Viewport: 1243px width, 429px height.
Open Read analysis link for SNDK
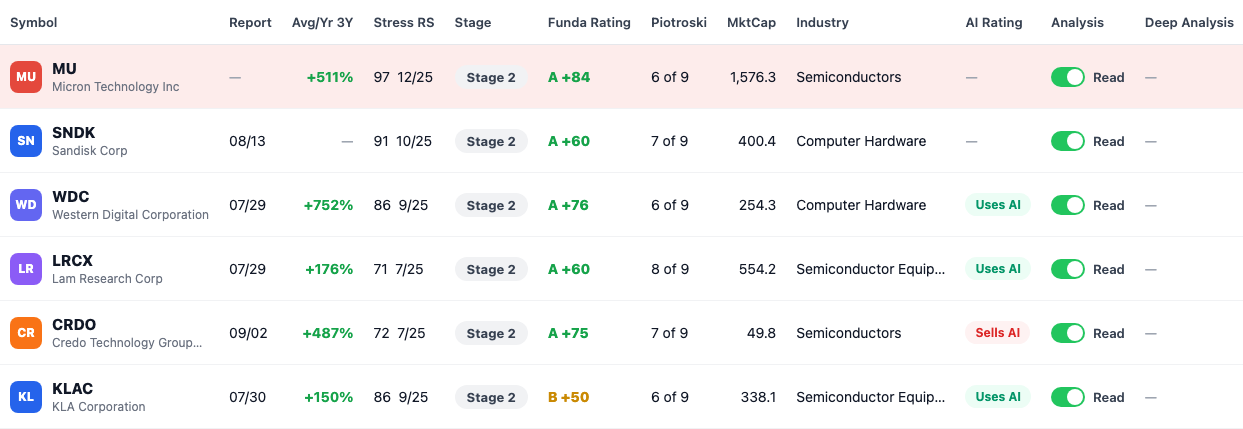(1109, 141)
